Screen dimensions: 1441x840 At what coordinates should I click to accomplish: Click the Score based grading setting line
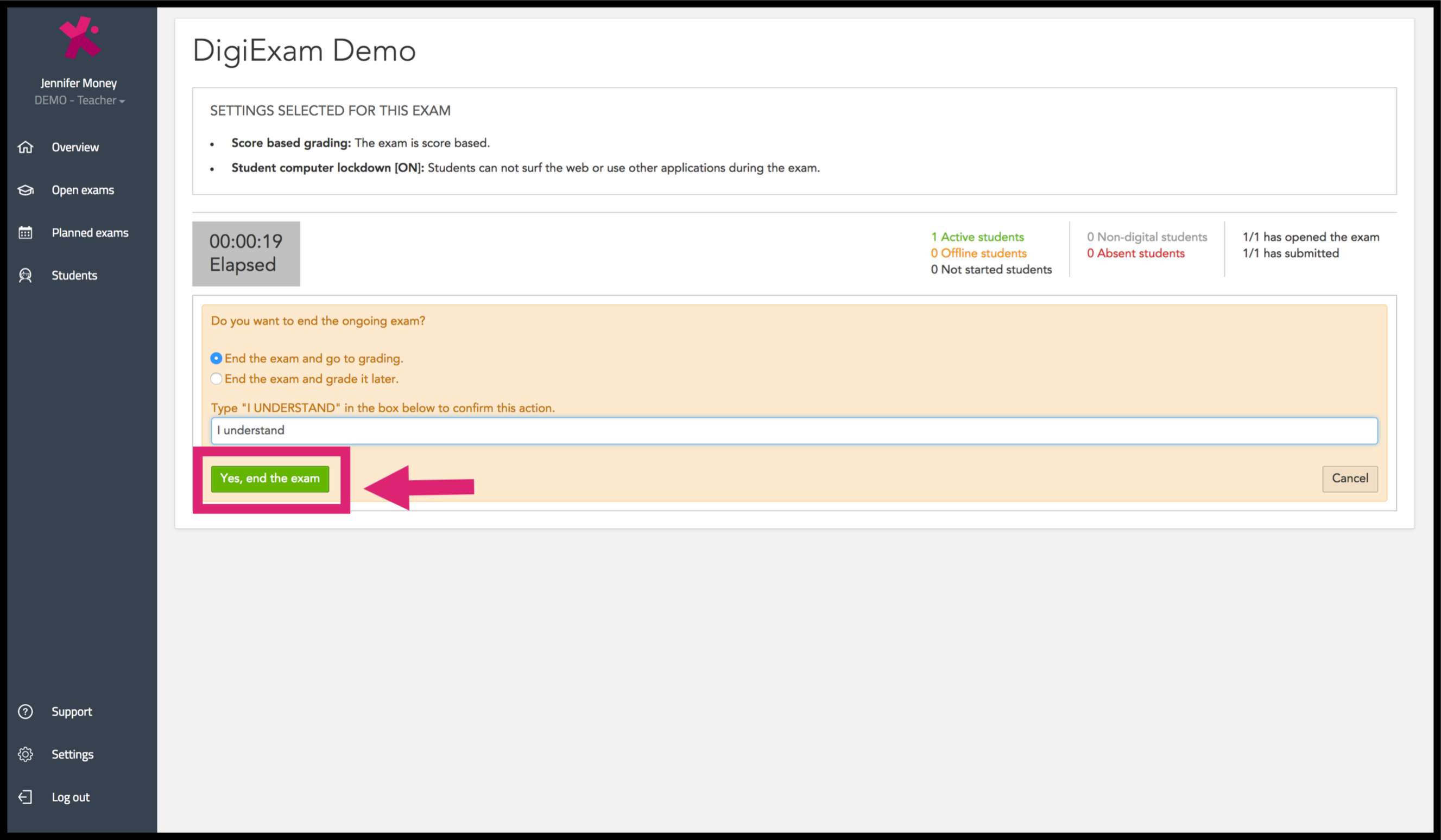pos(361,143)
